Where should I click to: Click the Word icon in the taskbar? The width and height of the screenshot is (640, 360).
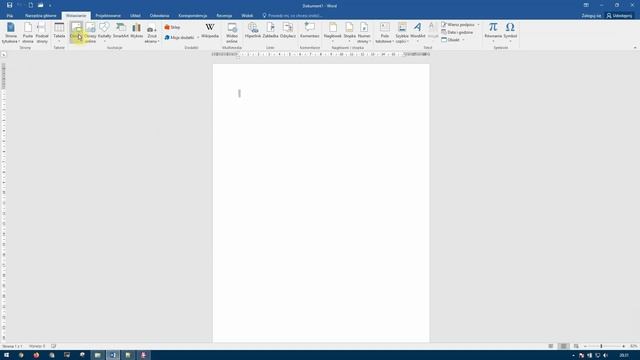(113, 355)
